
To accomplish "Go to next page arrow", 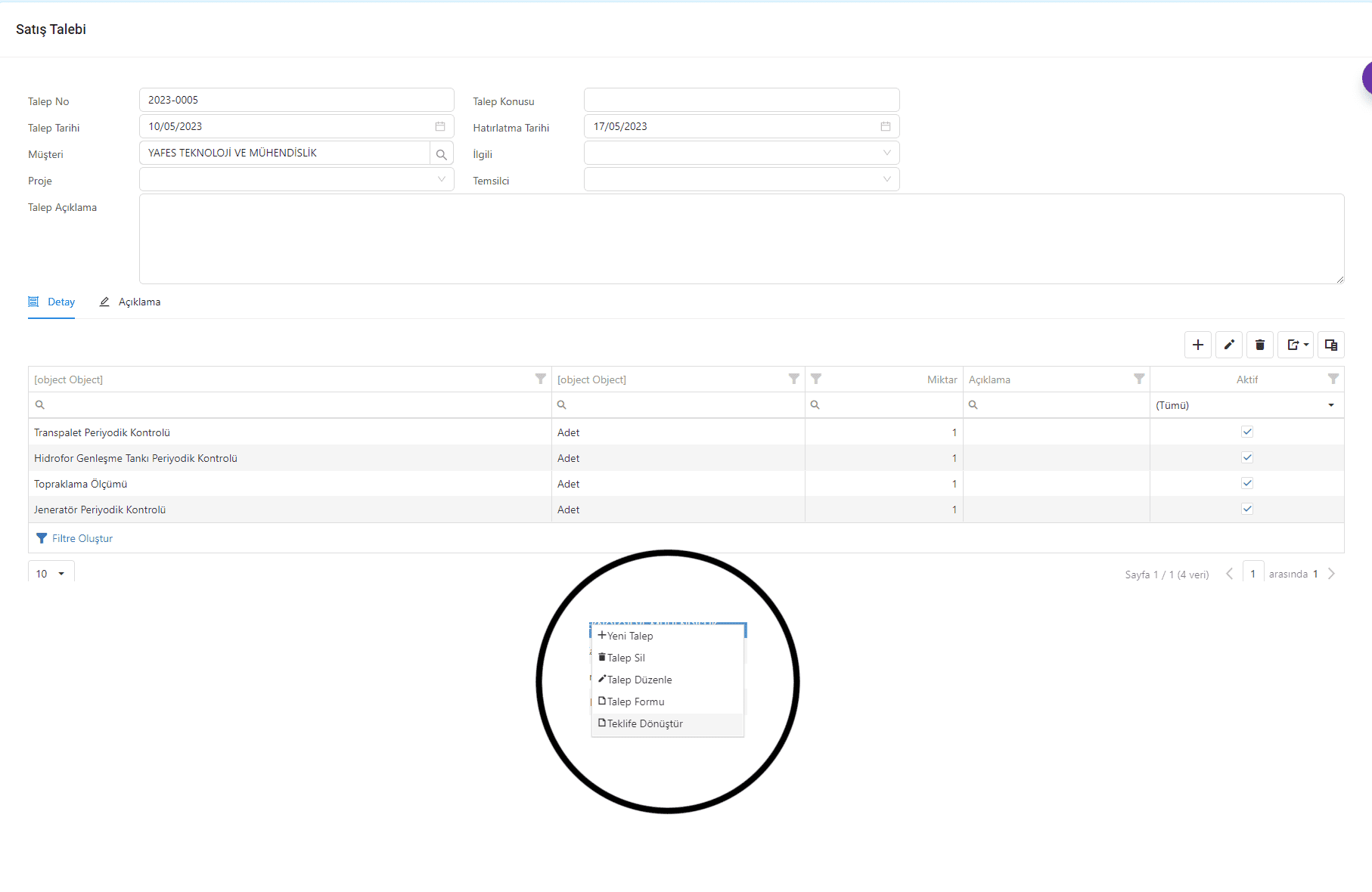I will pos(1332,574).
